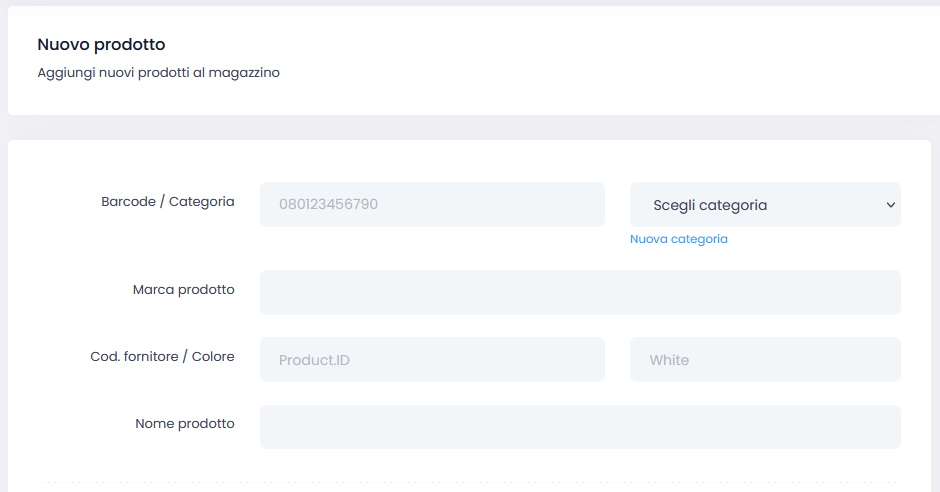Viewport: 940px width, 492px height.
Task: Click the Barcode / Categoria label
Action: 167,201
